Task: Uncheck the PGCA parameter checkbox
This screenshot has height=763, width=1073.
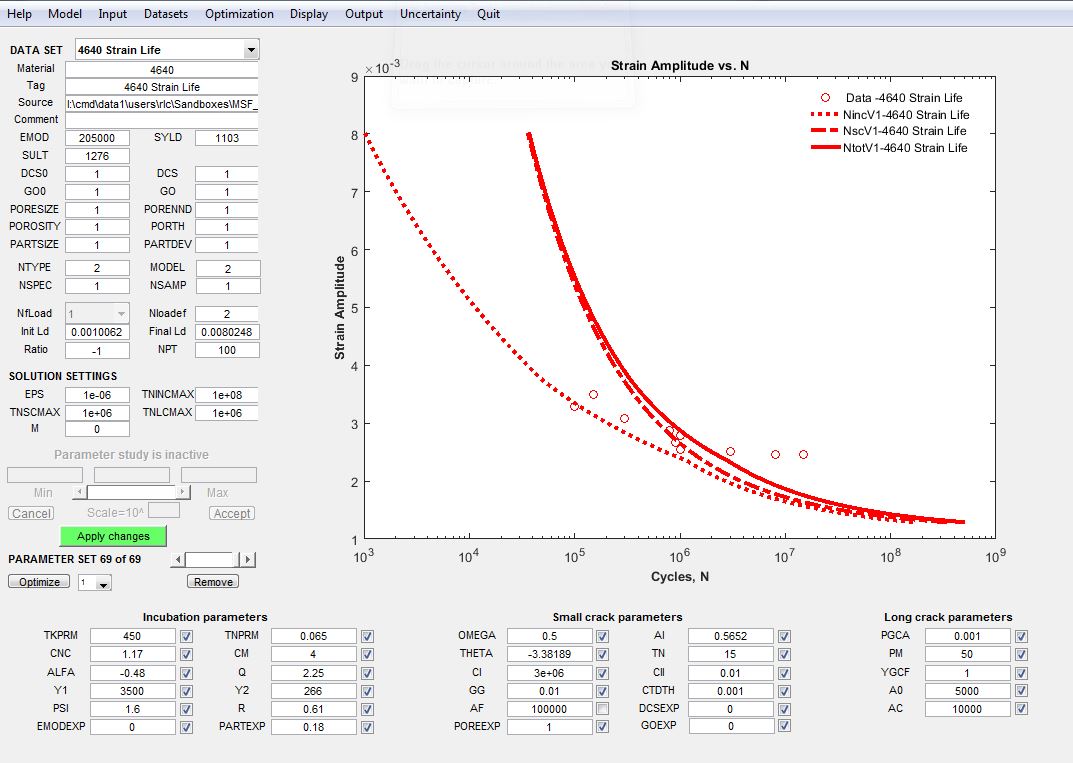Action: 1021,636
